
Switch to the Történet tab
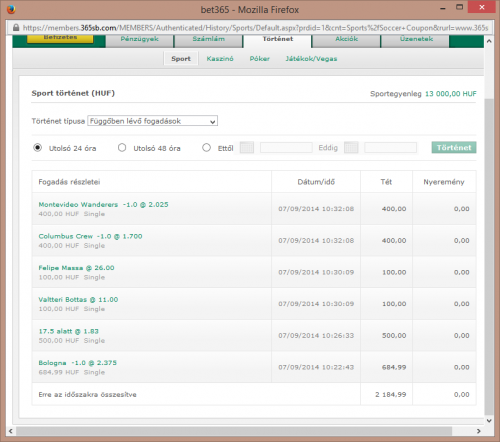[x=278, y=40]
